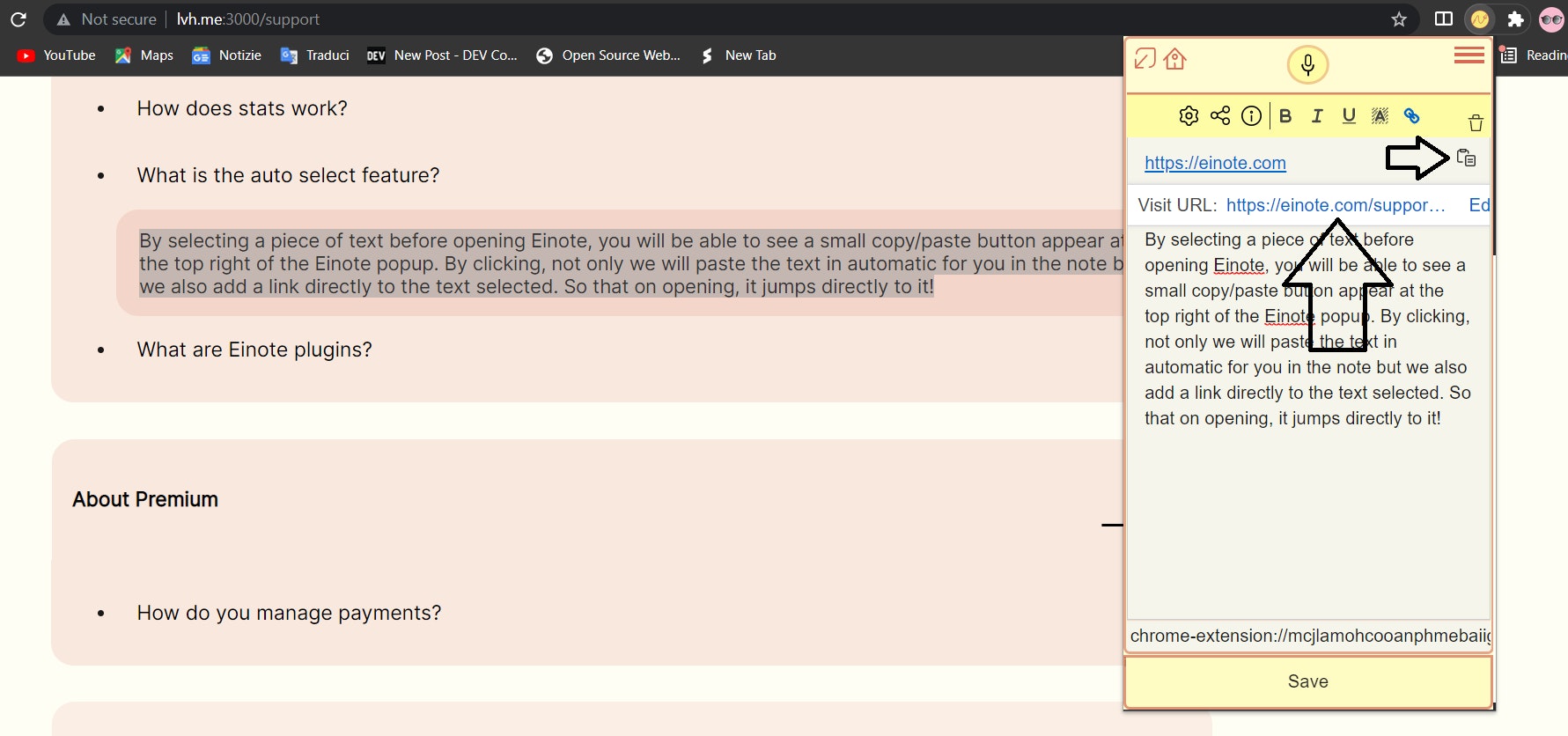Click the expand popup arrow icon
The height and width of the screenshot is (736, 1568).
pos(1145,59)
